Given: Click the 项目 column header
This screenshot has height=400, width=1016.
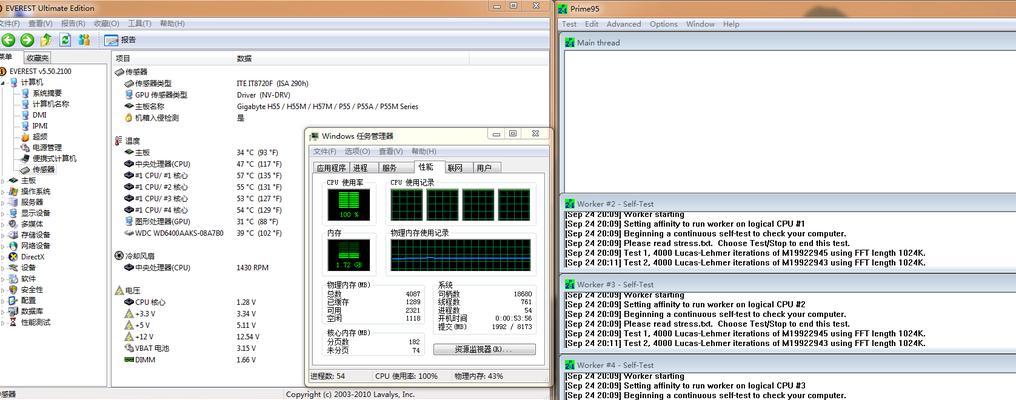Looking at the screenshot, I should (x=174, y=58).
